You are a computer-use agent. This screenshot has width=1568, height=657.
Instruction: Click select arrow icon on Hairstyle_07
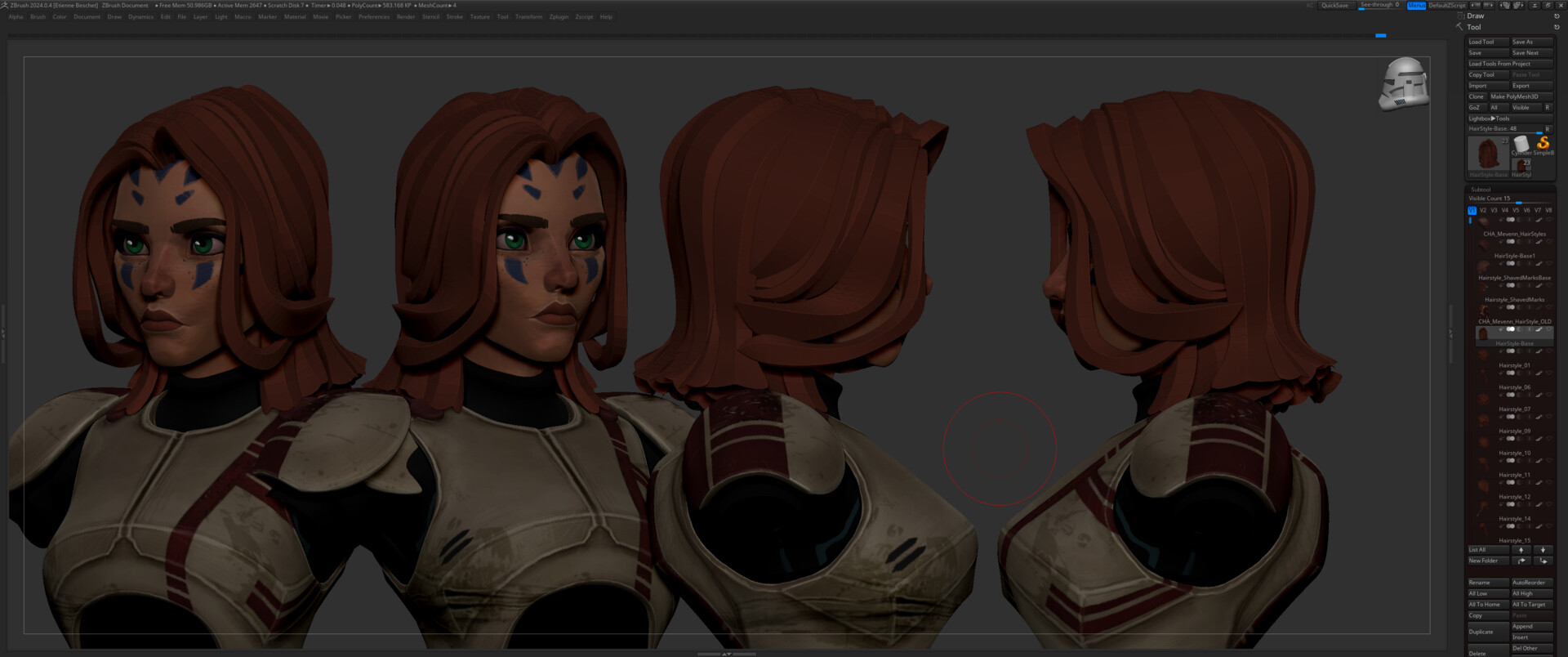[1502, 395]
